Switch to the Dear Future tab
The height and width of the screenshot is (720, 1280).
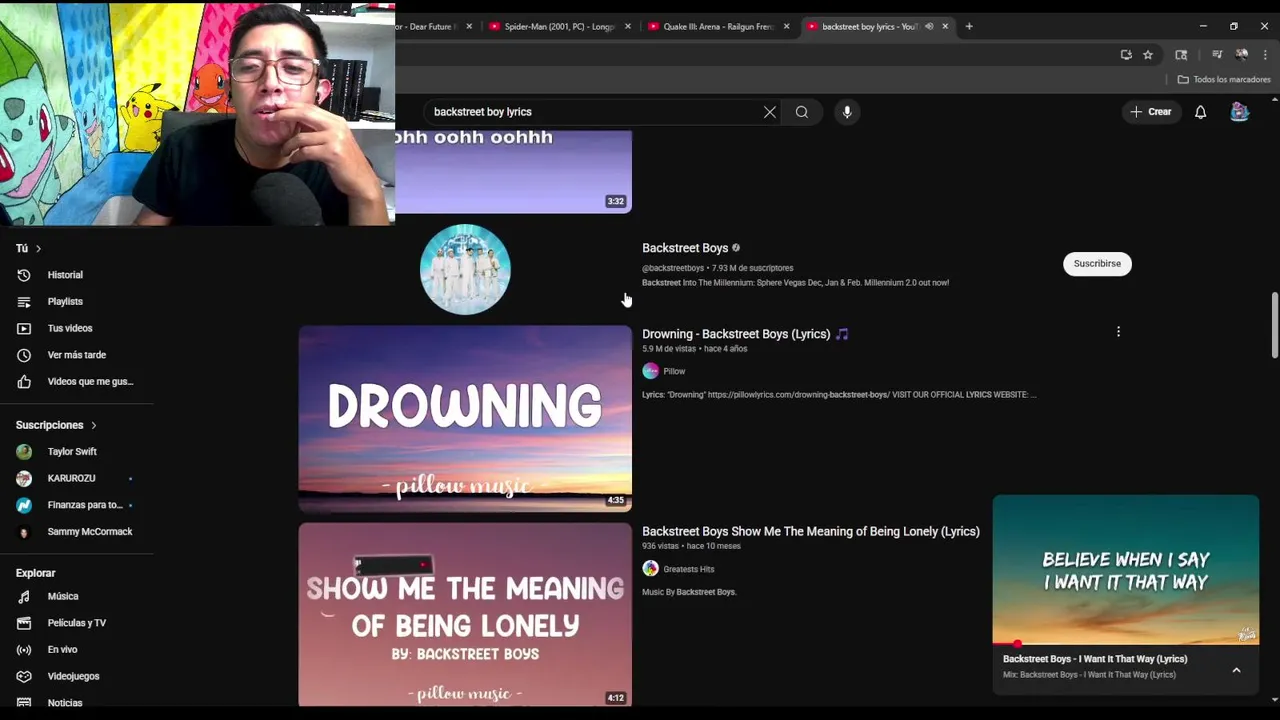coord(428,26)
